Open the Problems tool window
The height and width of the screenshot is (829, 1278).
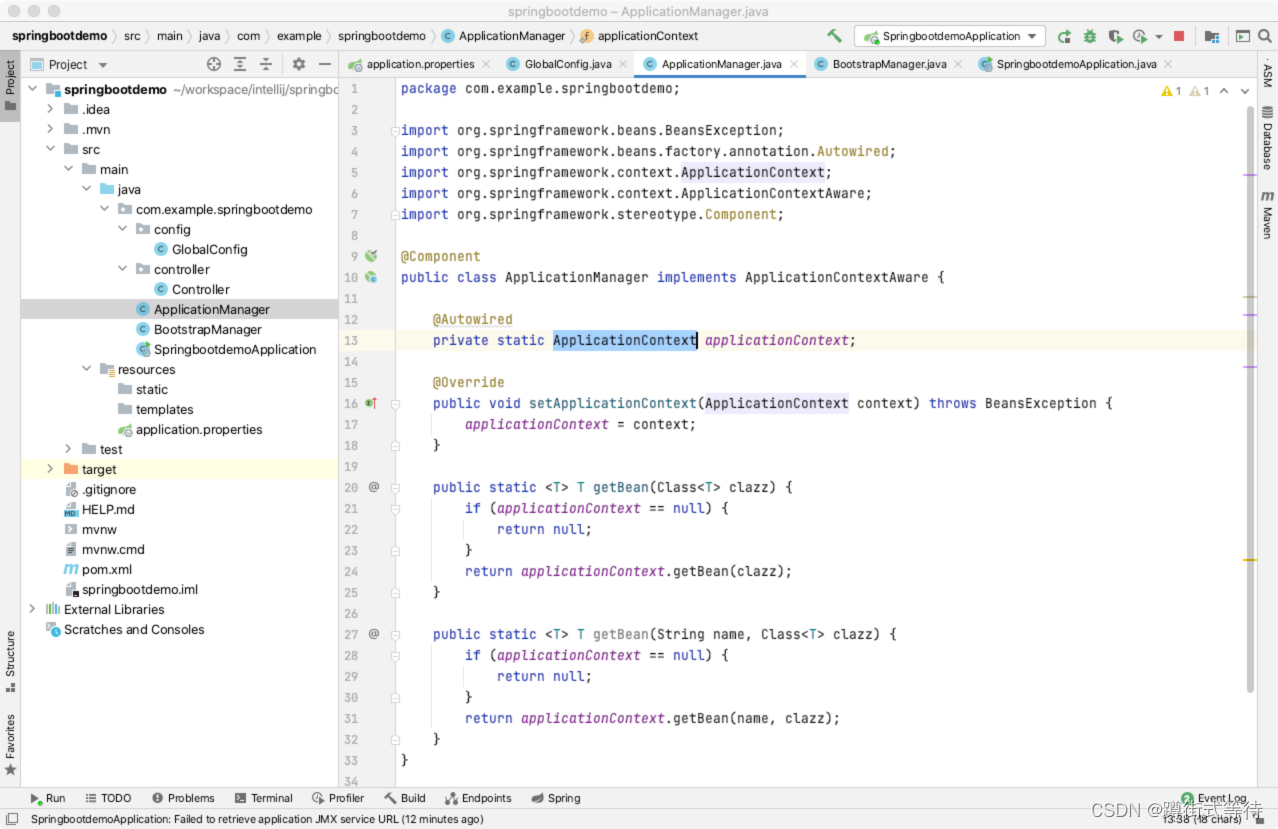(x=183, y=798)
